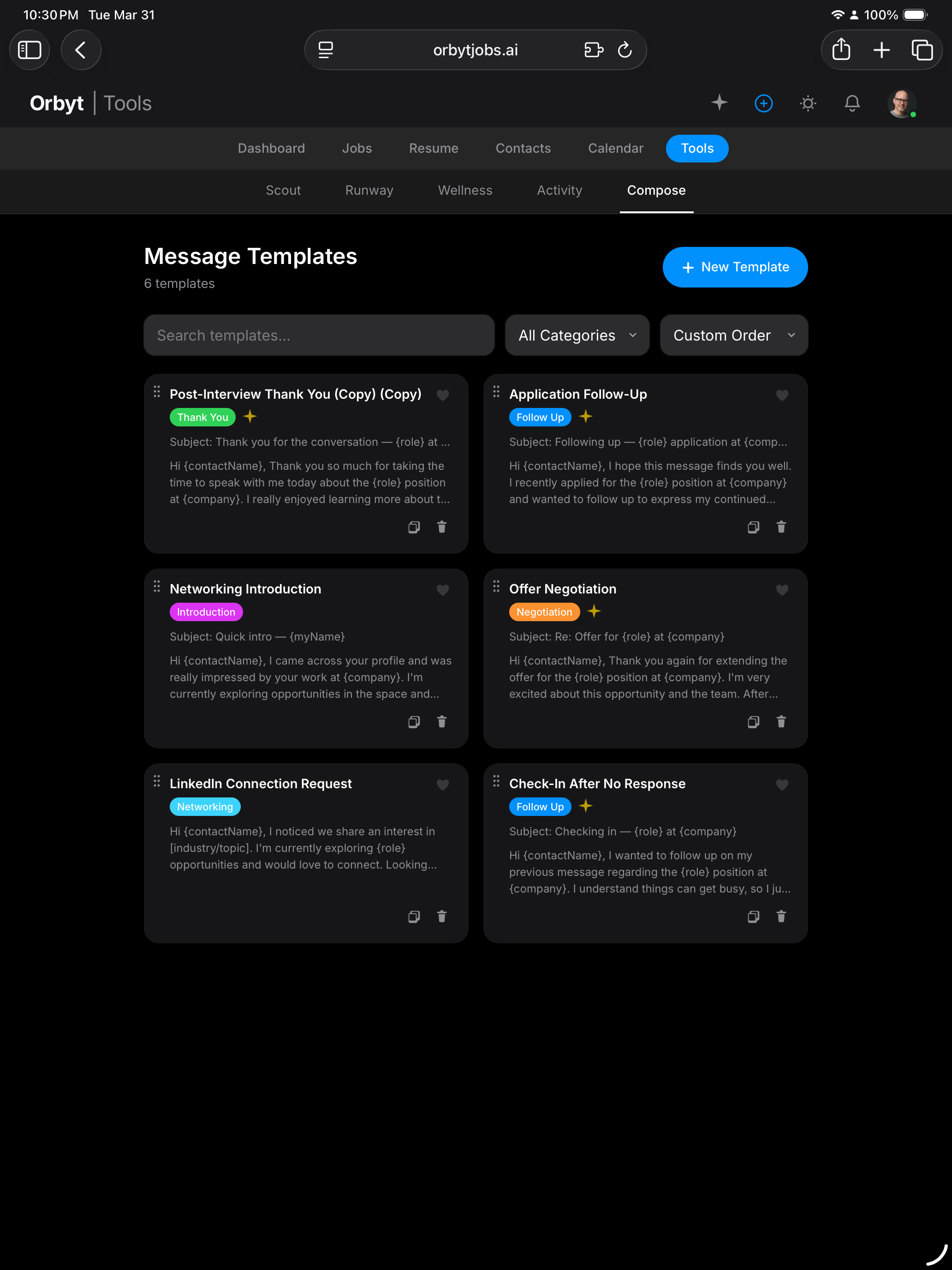
Task: Click into the Search templates field
Action: tap(319, 335)
